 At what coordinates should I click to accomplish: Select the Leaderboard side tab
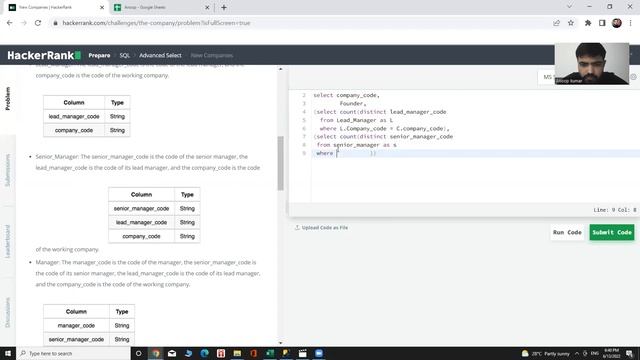click(7, 241)
